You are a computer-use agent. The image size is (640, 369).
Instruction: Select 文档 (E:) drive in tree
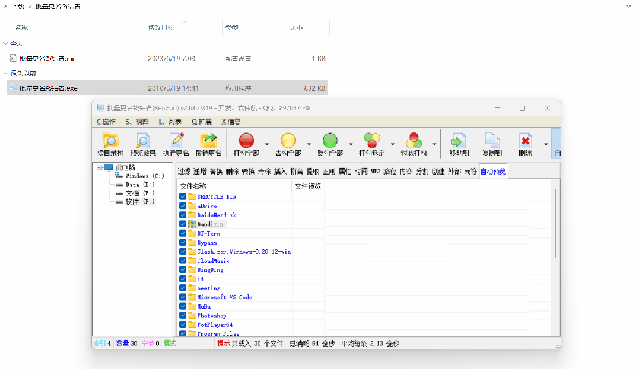tap(140, 193)
